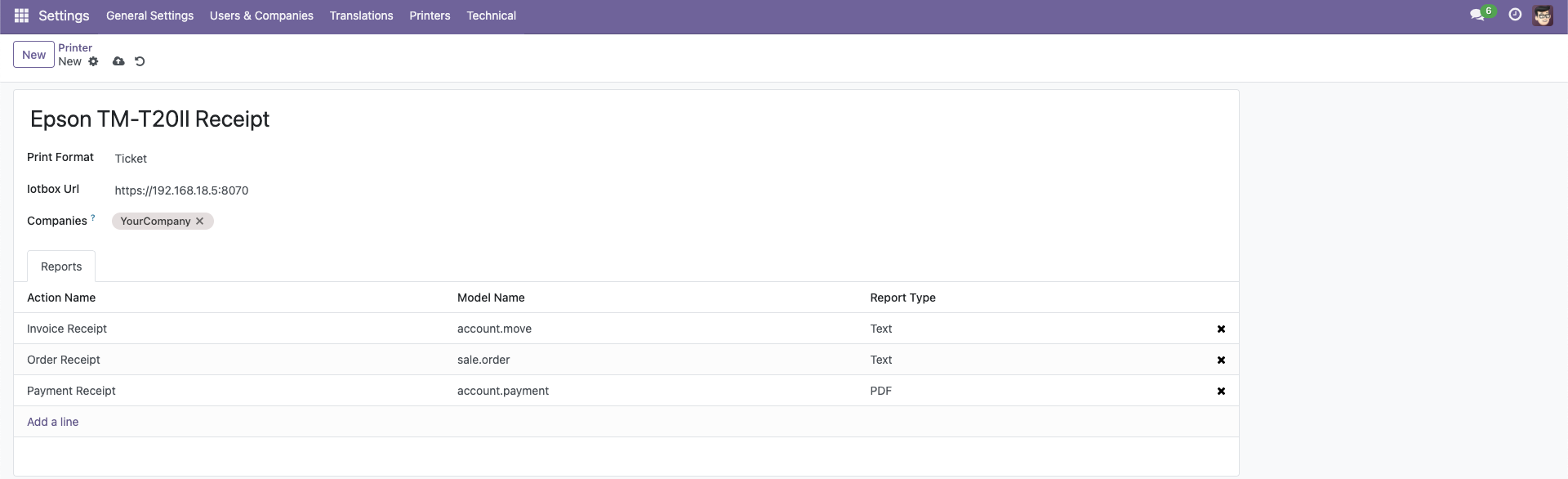Select the Order Receipt action cell
1568x479 pixels.
tap(235, 360)
